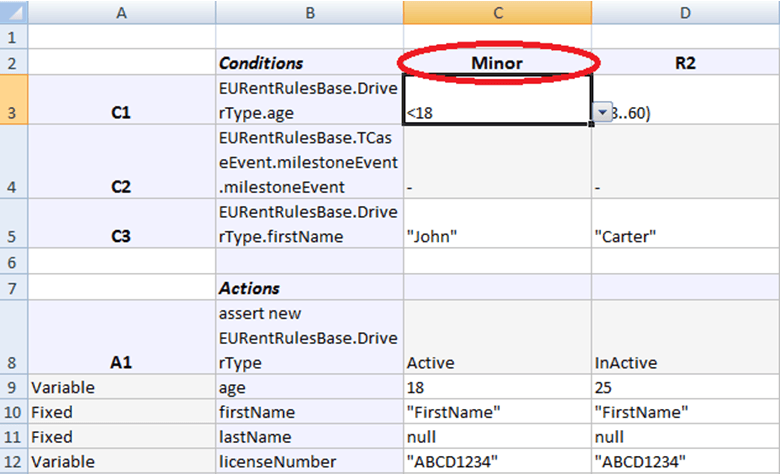Select column C header
Screen dimensions: 781x474
click(x=498, y=12)
